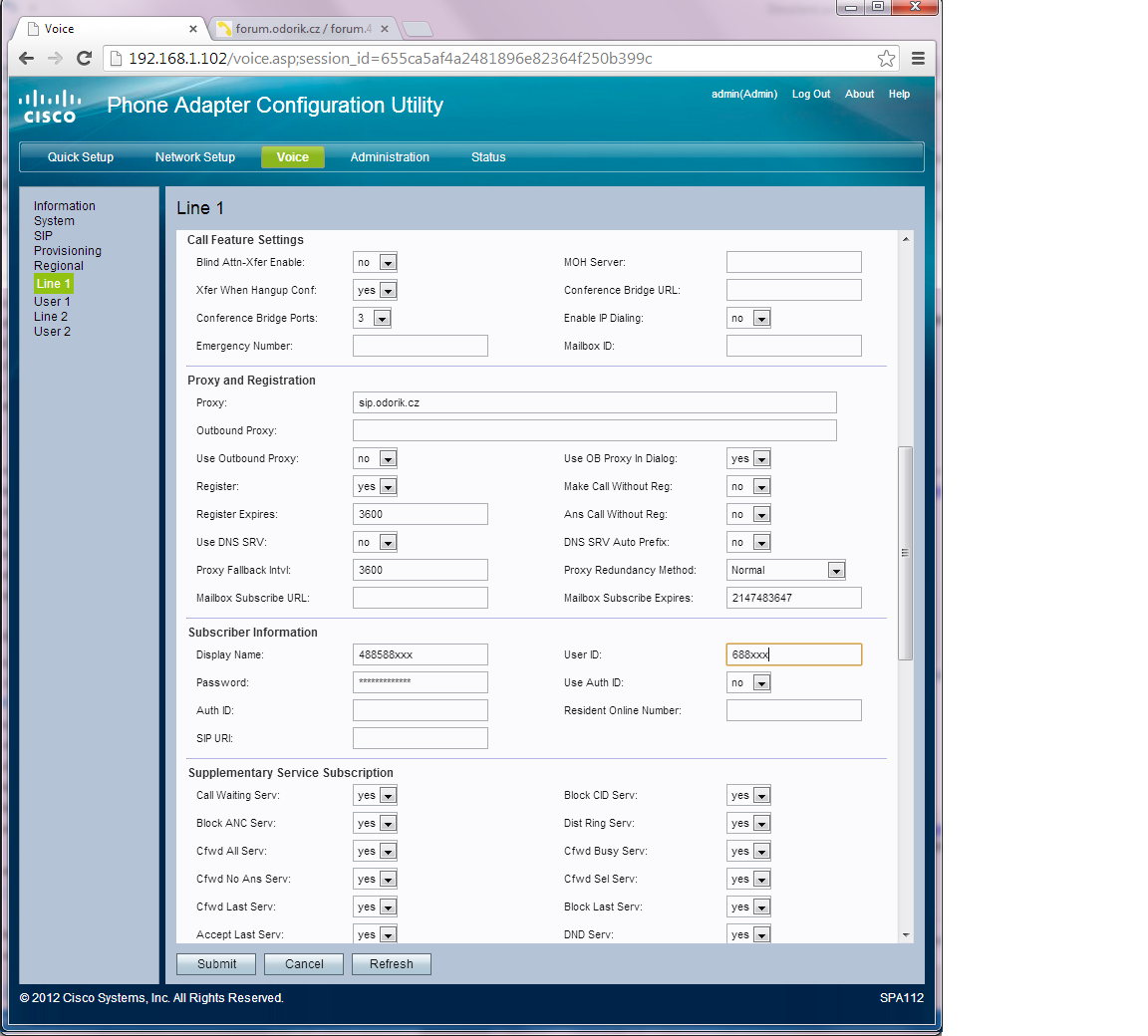This screenshot has width=1148, height=1036.
Task: Toggle the Use DNS SRV selector
Action: 375,543
